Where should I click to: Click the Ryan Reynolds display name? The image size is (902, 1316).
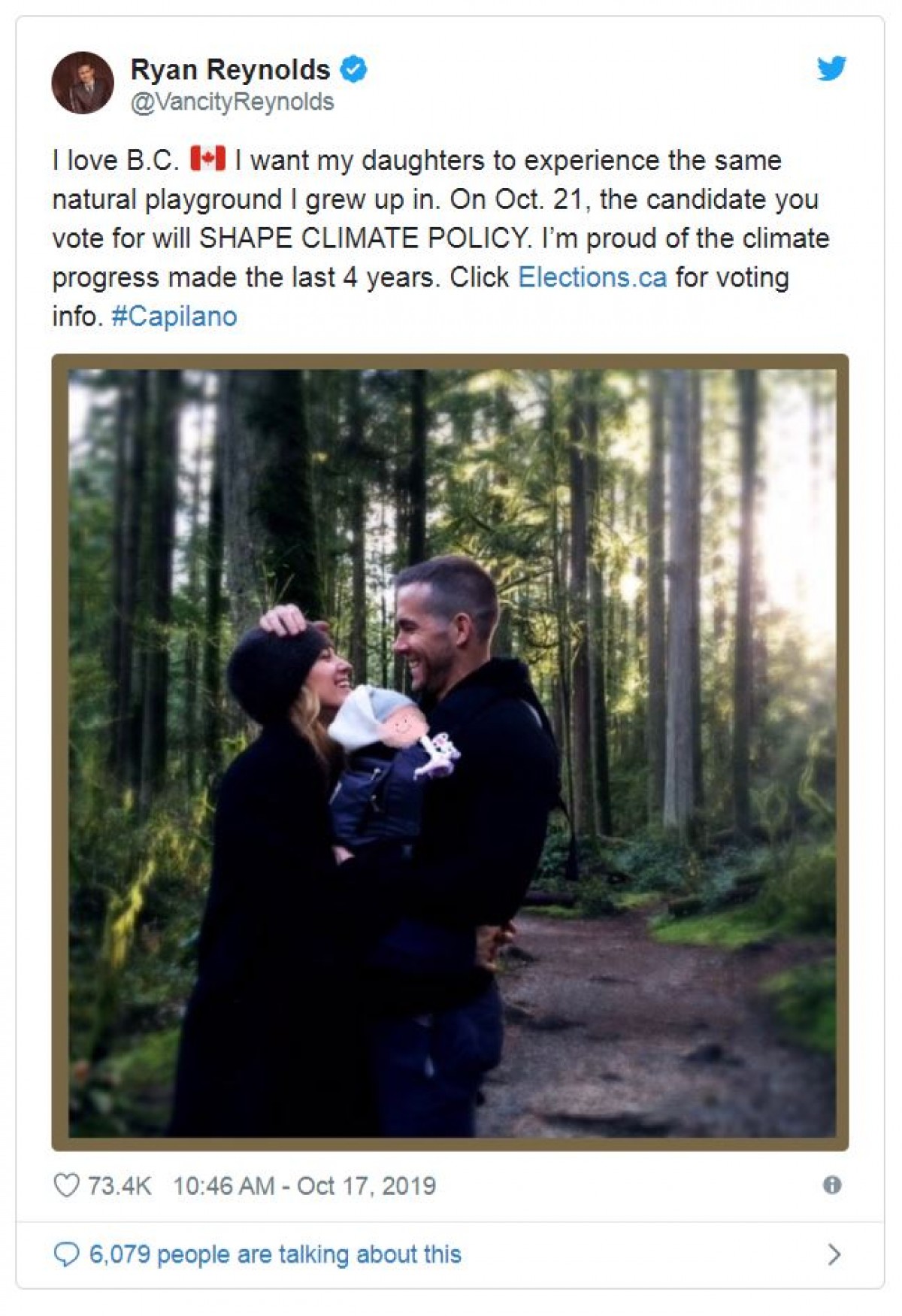[230, 69]
